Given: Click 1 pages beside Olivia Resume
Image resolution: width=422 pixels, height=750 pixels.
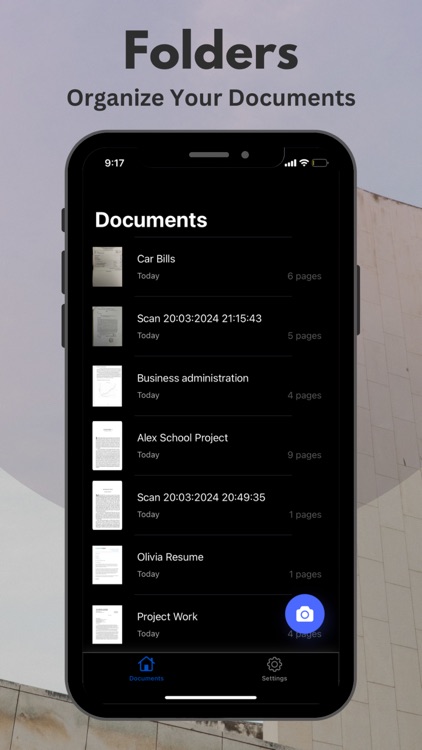Looking at the screenshot, I should click(x=305, y=574).
